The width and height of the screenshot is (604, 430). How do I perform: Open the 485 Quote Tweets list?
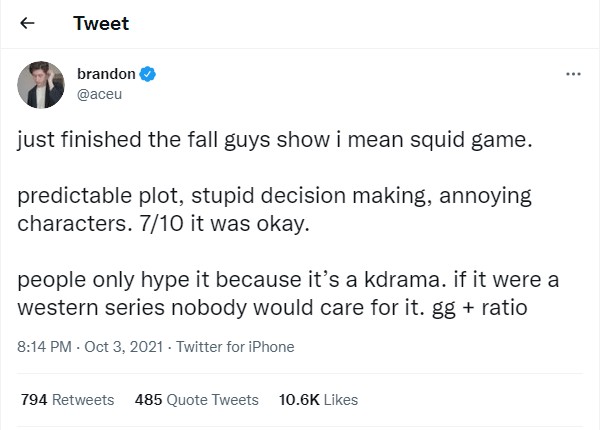196,400
